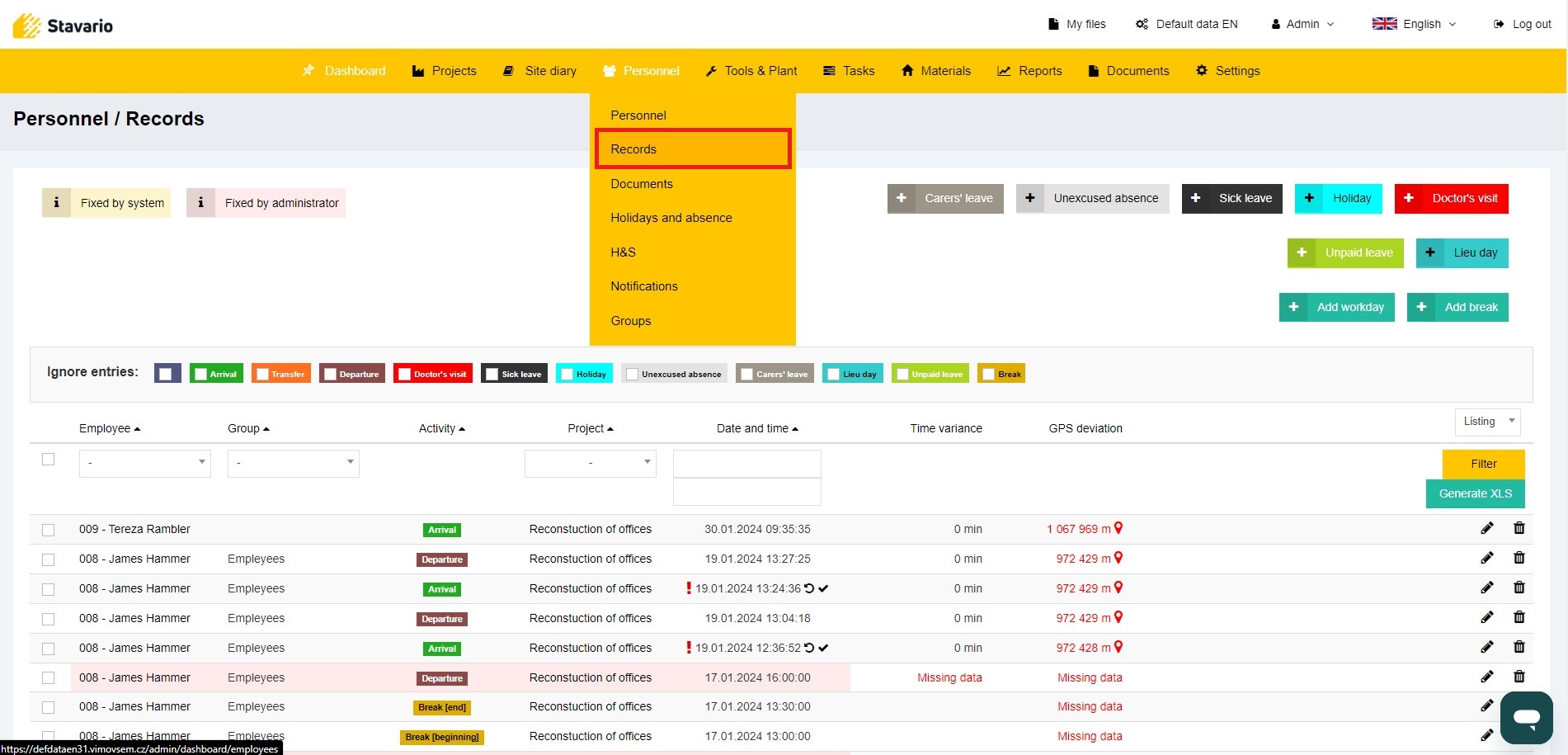1568x755 pixels.
Task: Edit the 19.01.2024 13:27:25 departure record
Action: pos(1487,558)
